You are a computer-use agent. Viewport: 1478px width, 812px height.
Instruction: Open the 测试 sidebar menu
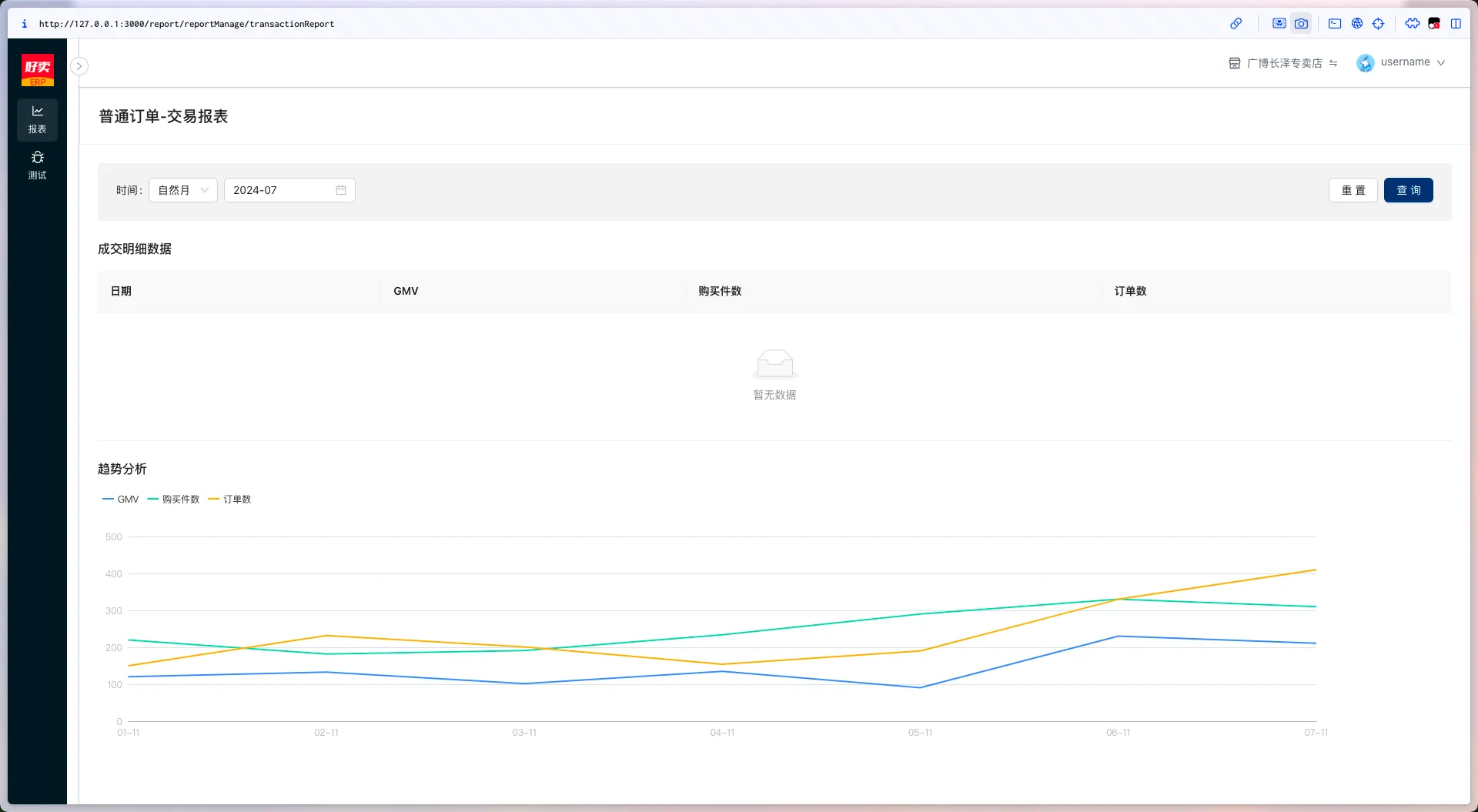37,165
